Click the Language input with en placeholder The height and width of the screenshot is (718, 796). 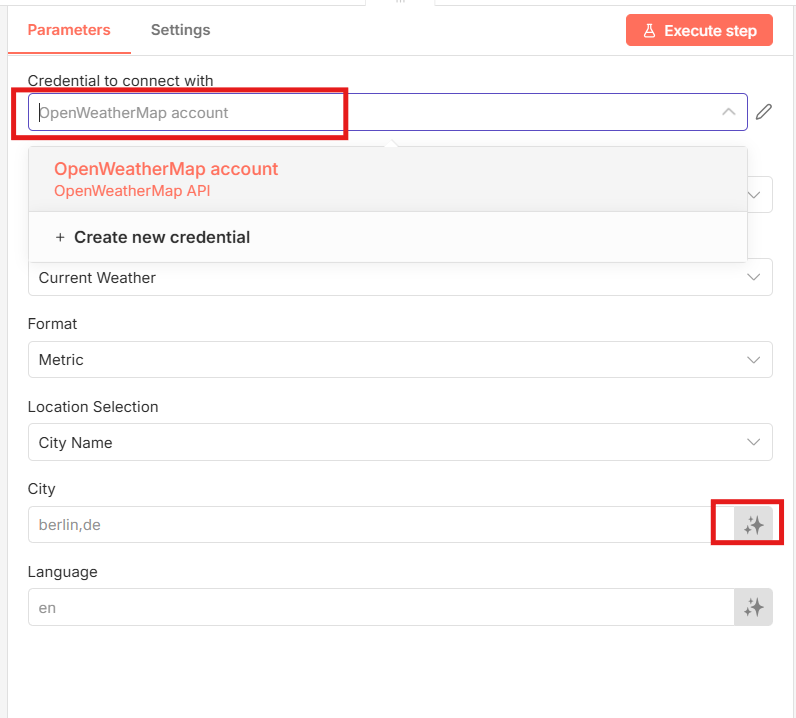[x=381, y=607]
